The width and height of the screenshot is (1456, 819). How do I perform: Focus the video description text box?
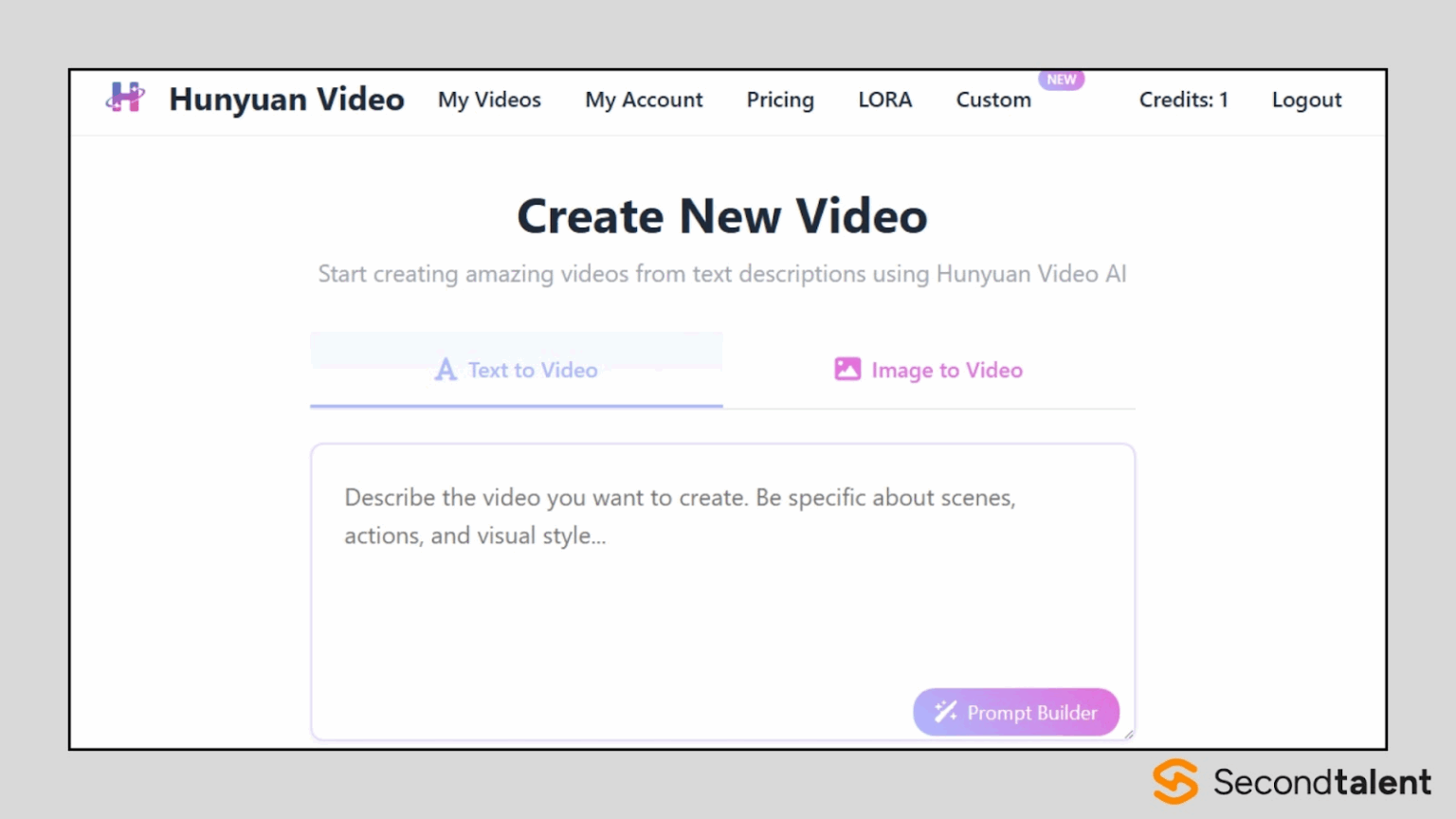[722, 591]
